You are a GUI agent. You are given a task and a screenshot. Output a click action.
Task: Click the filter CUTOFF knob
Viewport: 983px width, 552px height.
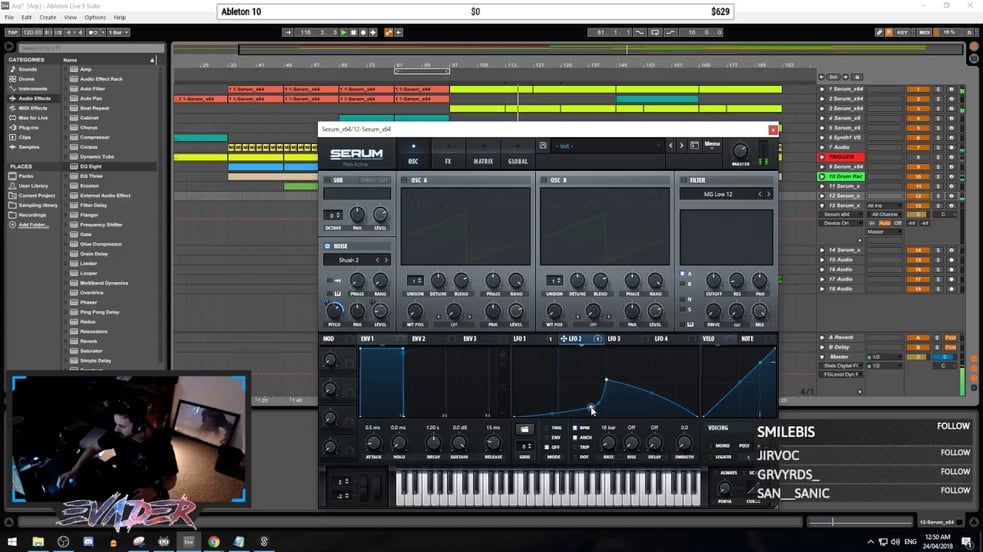click(713, 280)
